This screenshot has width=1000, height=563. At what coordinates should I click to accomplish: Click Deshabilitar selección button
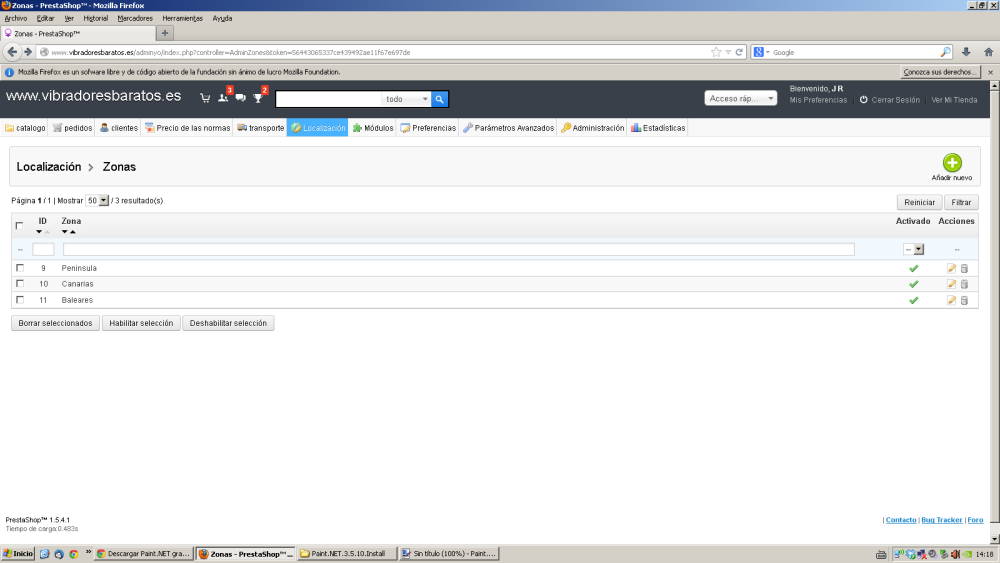click(x=228, y=323)
